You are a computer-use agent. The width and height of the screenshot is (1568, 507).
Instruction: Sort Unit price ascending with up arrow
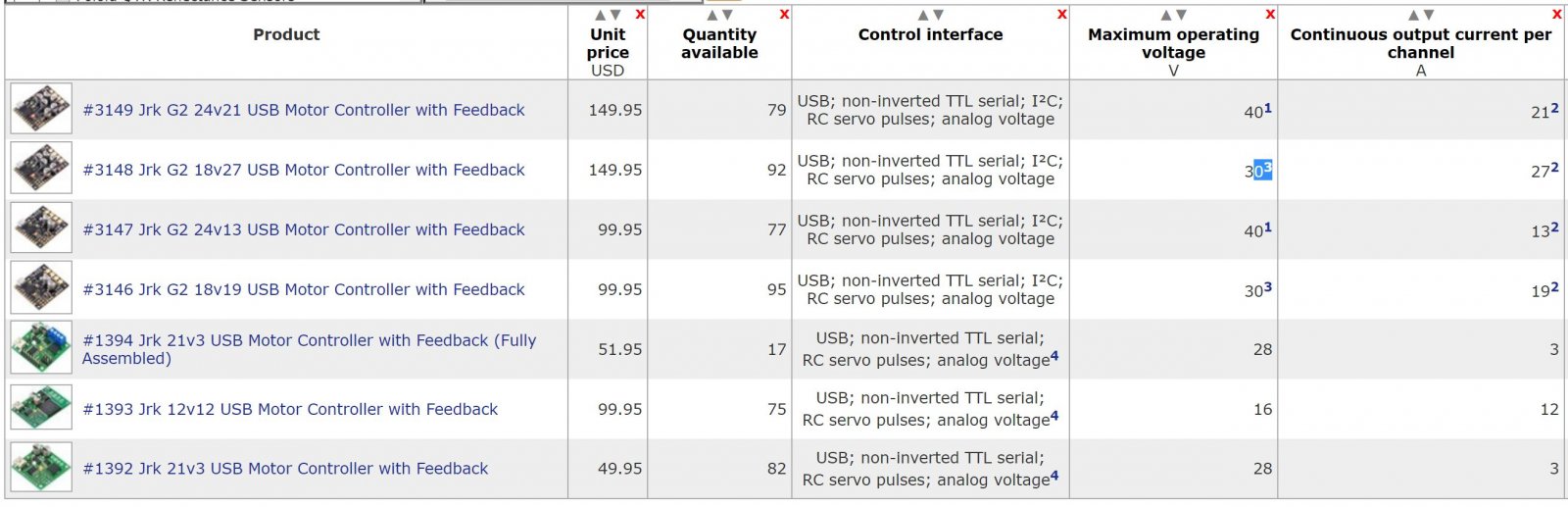(601, 15)
